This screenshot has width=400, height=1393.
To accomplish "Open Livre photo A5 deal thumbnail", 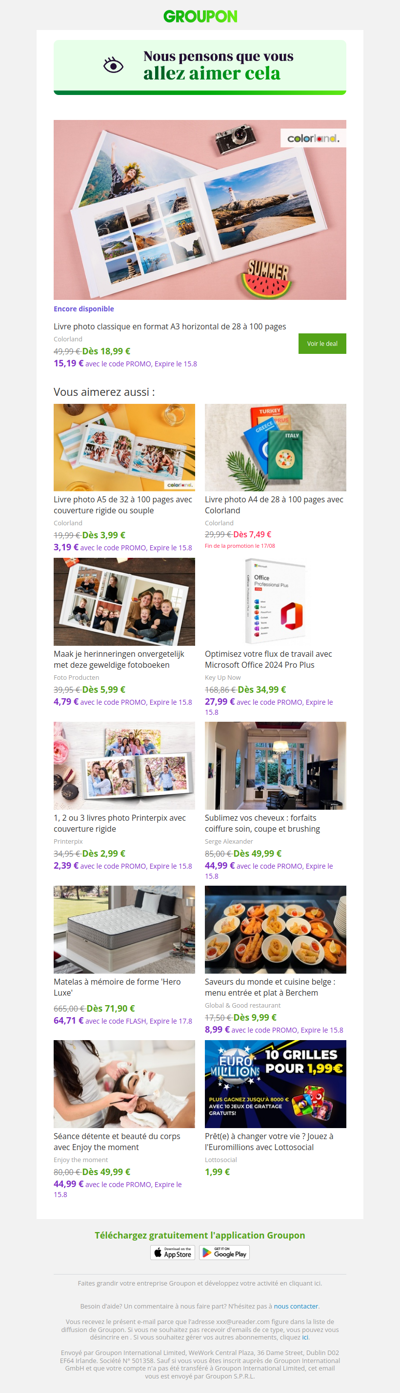I will (124, 447).
